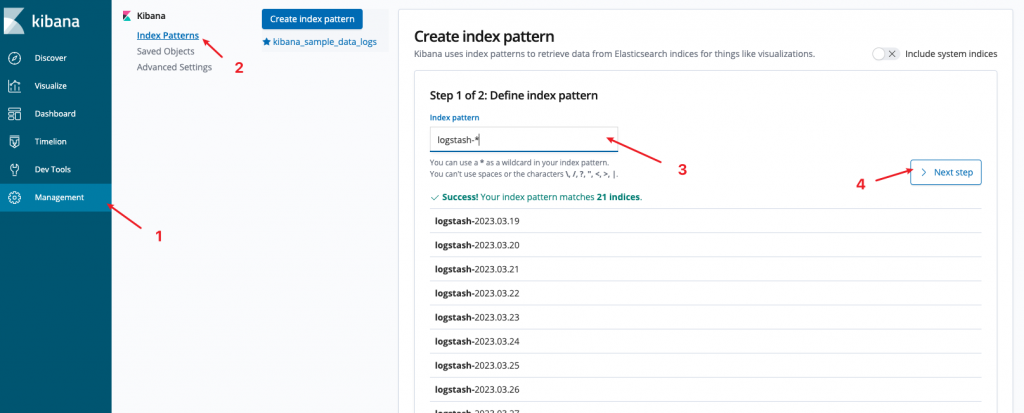
Task: Open the kibana_sample_data_logs index pattern
Action: point(325,42)
